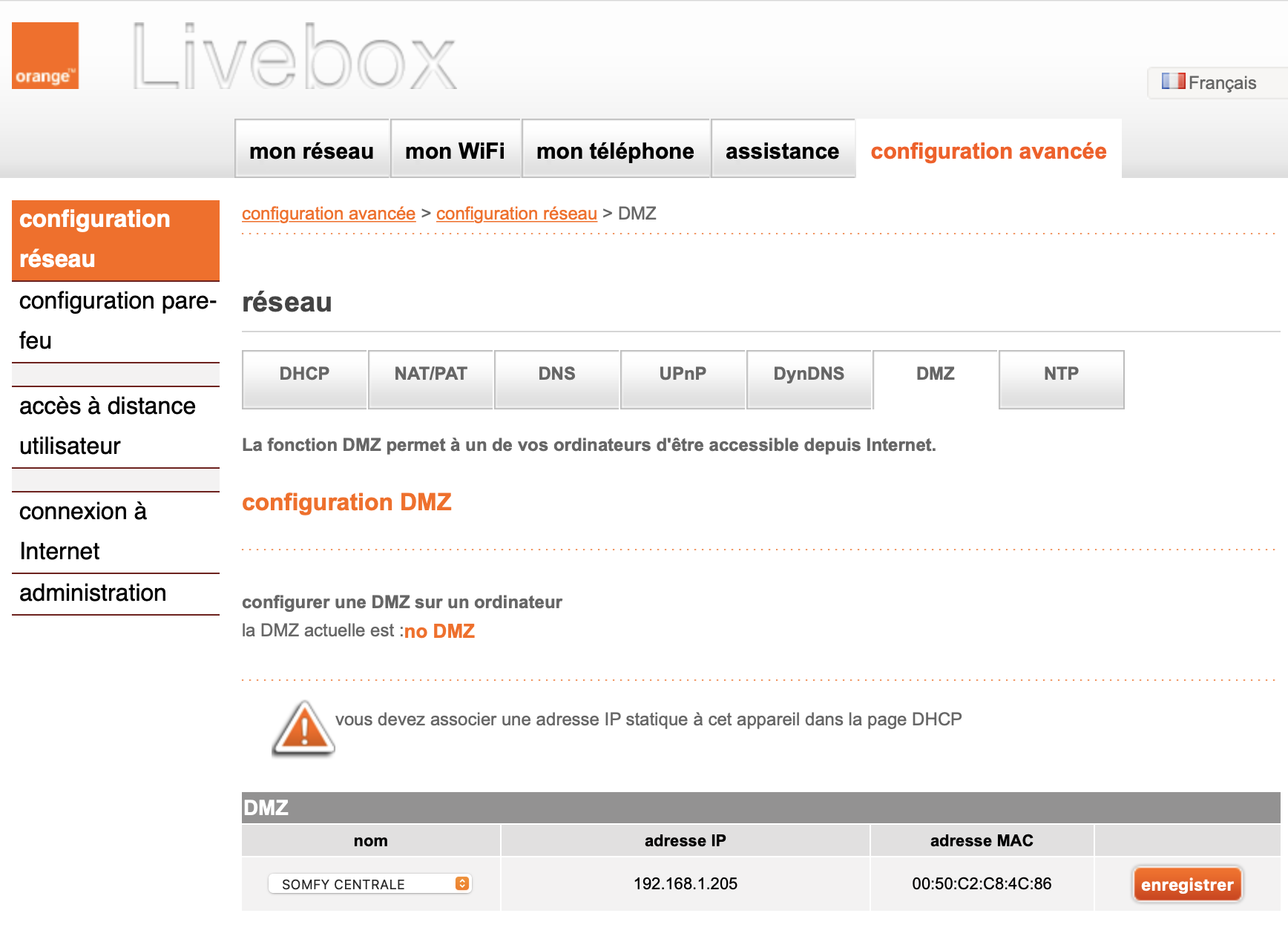This screenshot has height=936, width=1288.
Task: Open the 'mon téléphone' main tab
Action: 616,148
